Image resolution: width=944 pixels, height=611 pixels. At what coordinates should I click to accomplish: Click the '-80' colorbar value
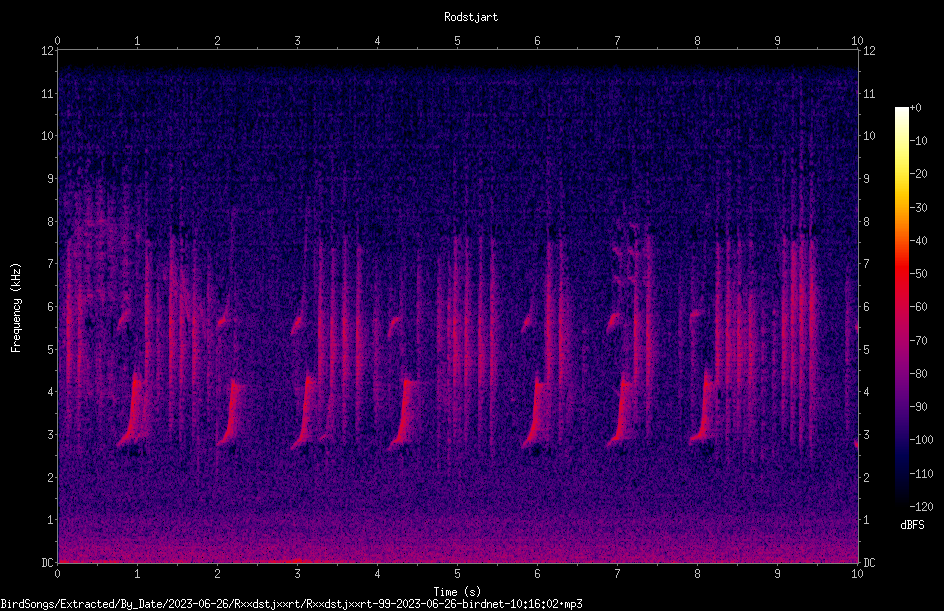(x=919, y=373)
